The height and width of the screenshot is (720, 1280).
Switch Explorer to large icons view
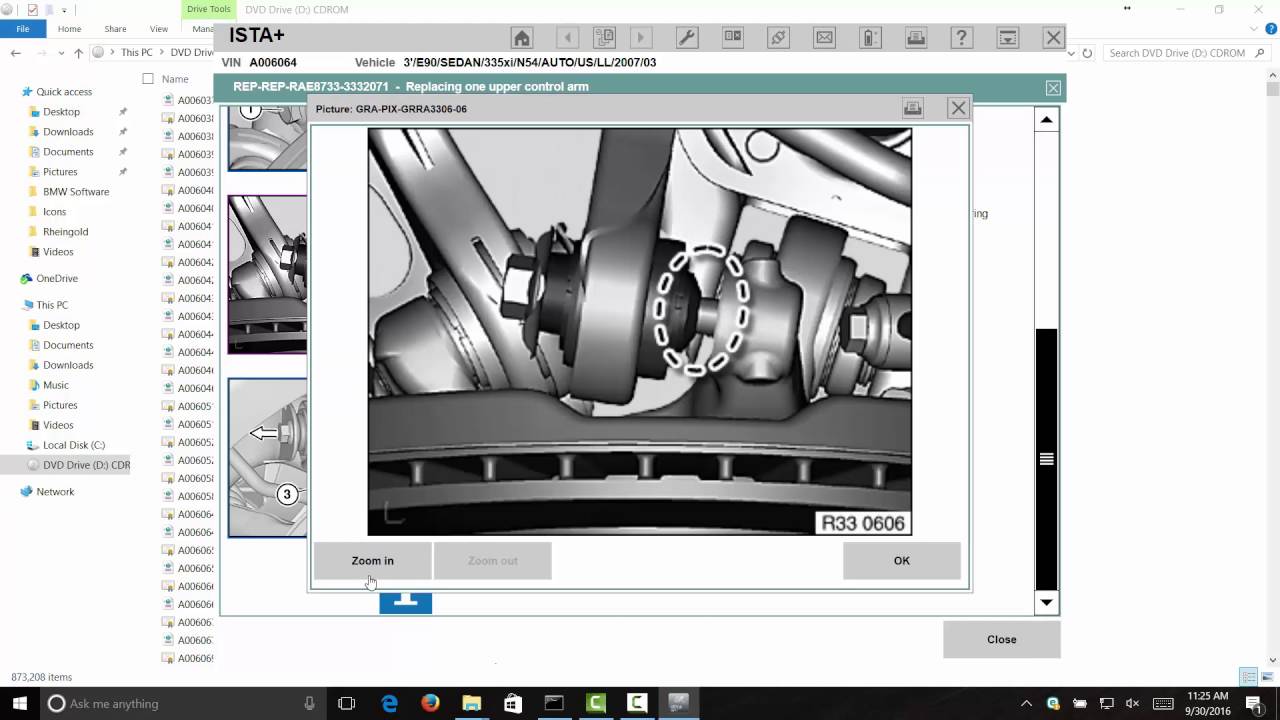[x=1265, y=677]
